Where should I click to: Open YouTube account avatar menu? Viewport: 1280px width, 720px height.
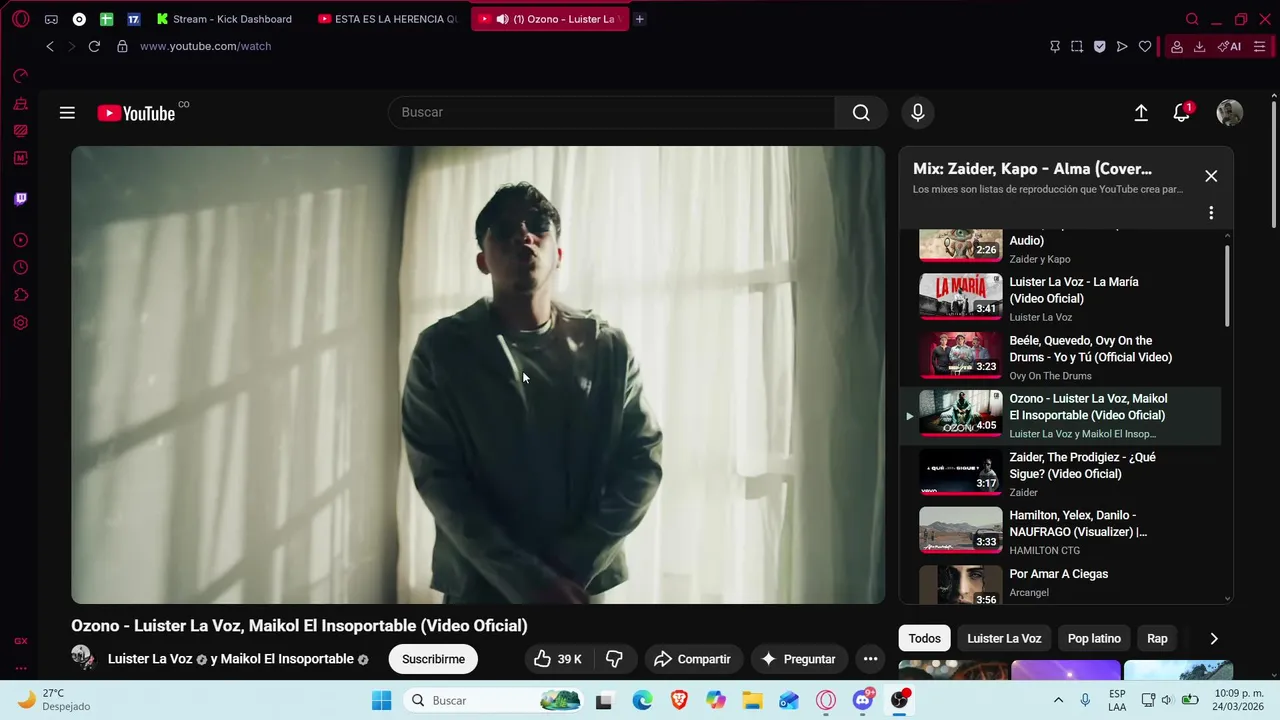(1229, 113)
